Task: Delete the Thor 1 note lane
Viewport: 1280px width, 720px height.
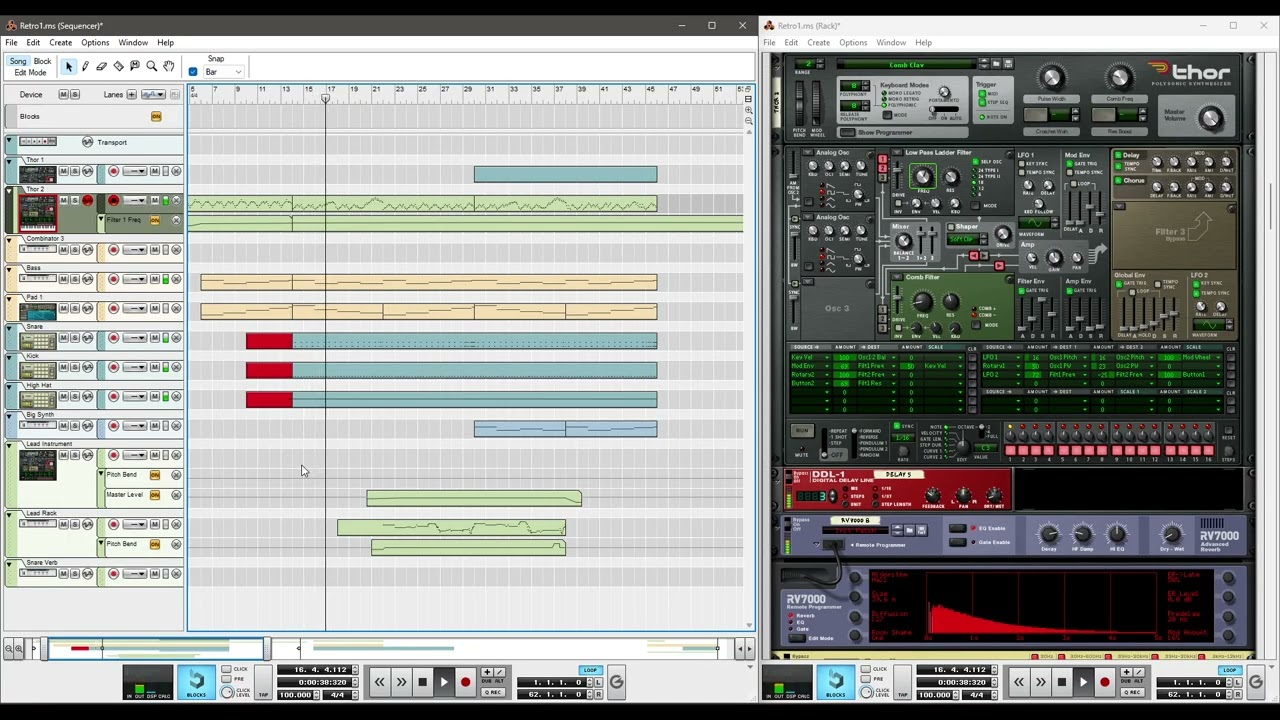Action: [x=176, y=172]
